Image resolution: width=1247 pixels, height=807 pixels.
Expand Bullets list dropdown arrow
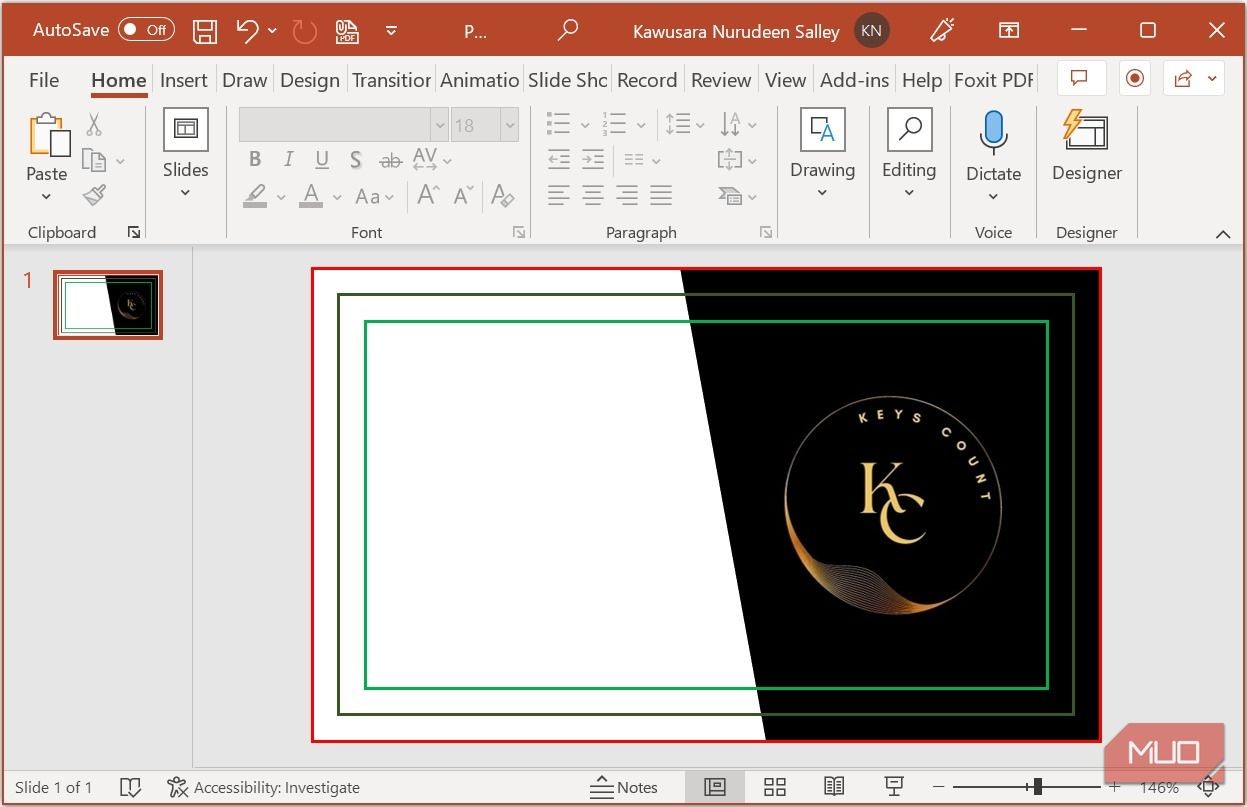(585, 125)
